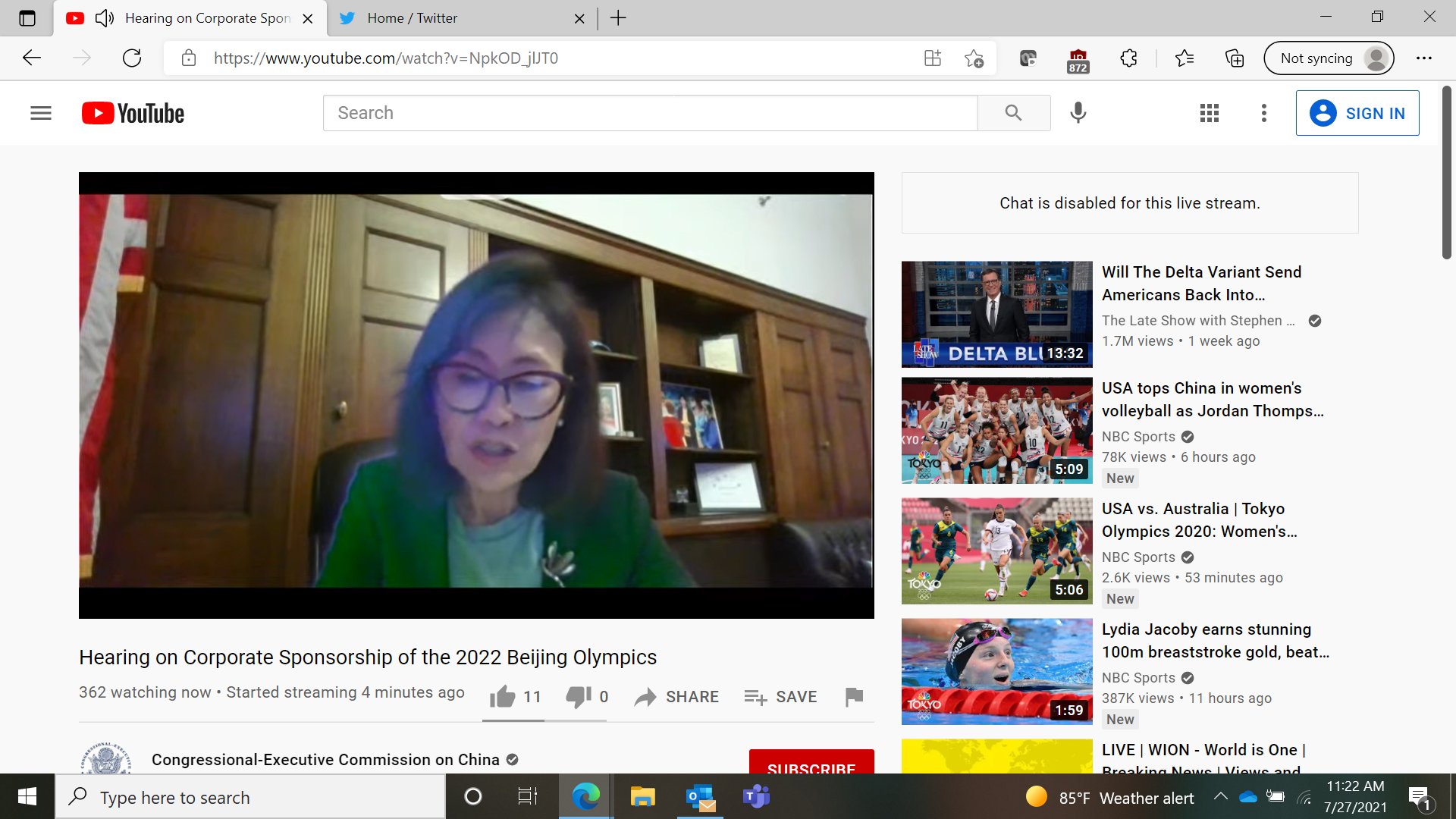1456x819 pixels.
Task: Report video using the flag icon
Action: [854, 696]
